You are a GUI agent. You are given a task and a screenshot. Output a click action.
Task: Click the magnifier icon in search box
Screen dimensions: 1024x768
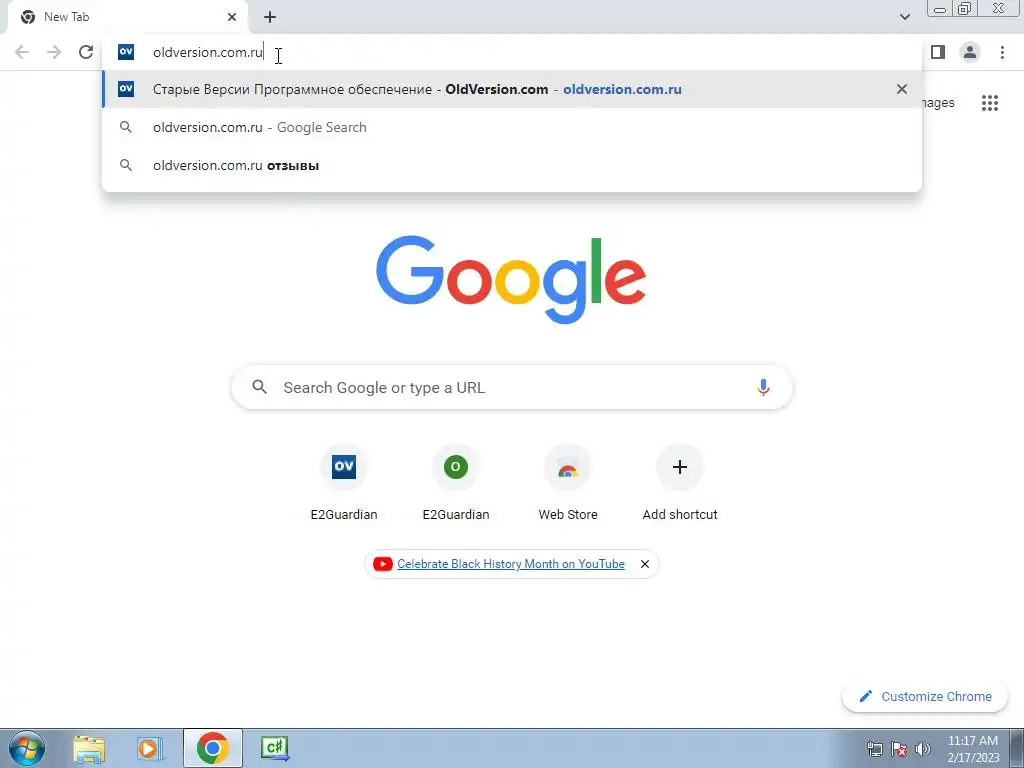[260, 387]
